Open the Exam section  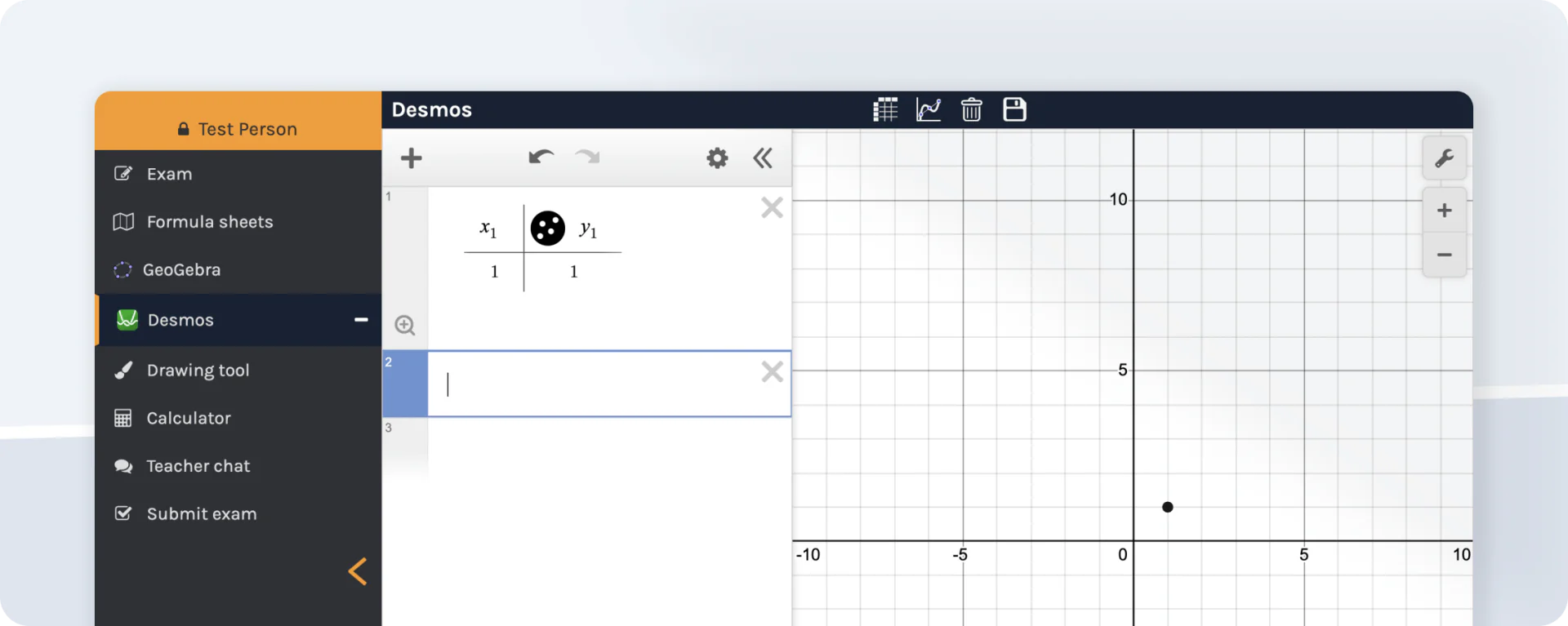tap(238, 174)
